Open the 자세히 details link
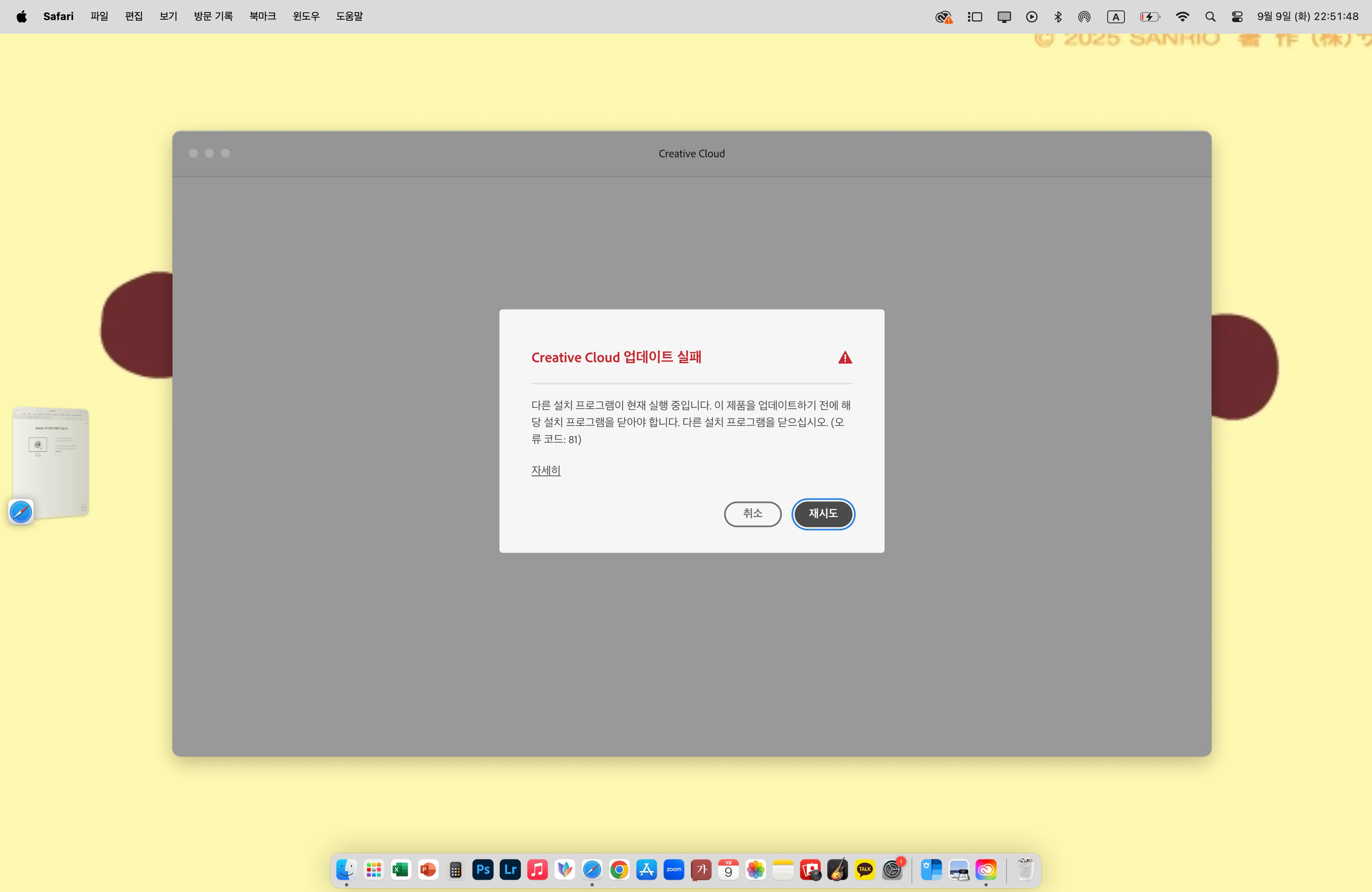The width and height of the screenshot is (1372, 892). pyautogui.click(x=545, y=470)
